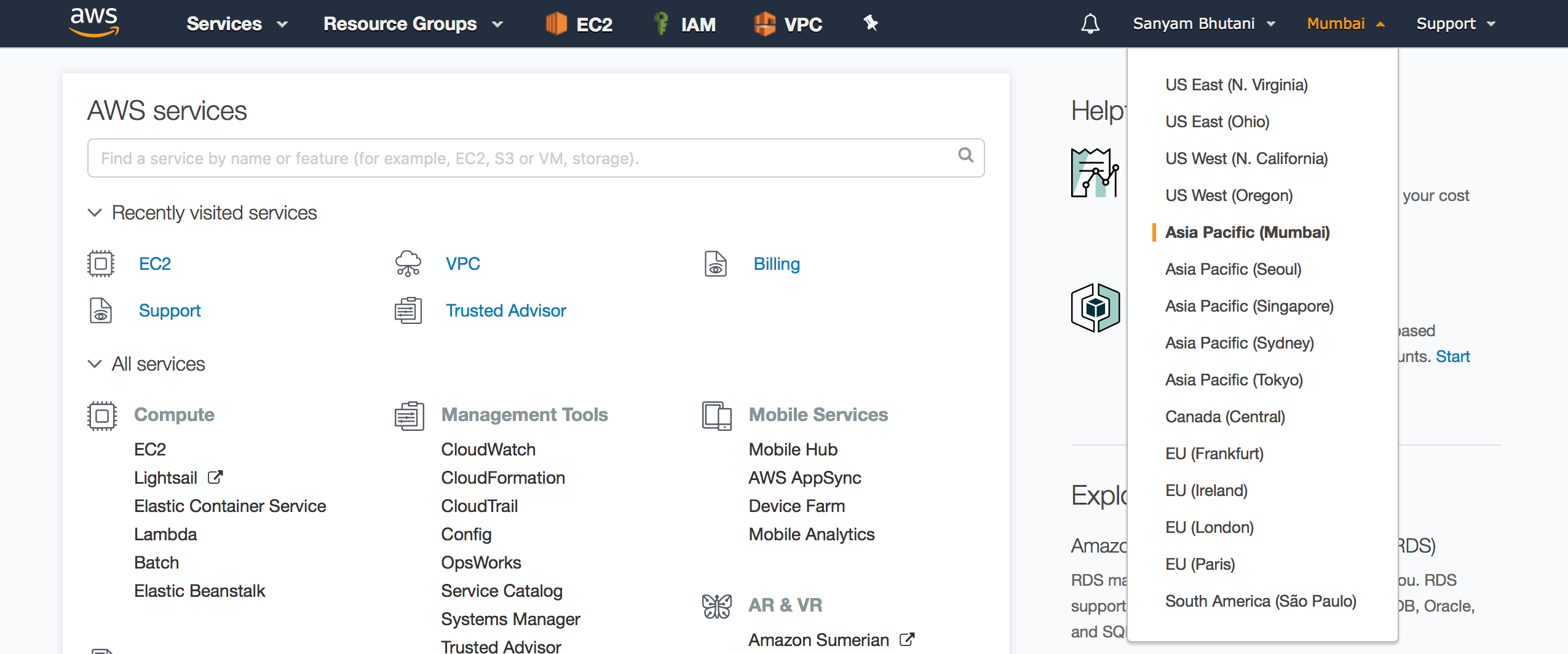Open the notifications bell icon
1568x654 pixels.
point(1090,24)
